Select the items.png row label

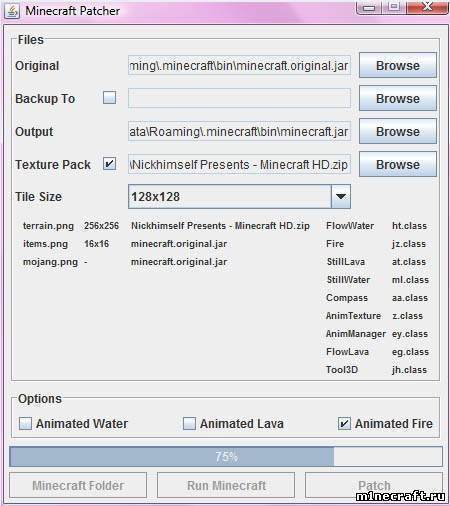click(45, 244)
